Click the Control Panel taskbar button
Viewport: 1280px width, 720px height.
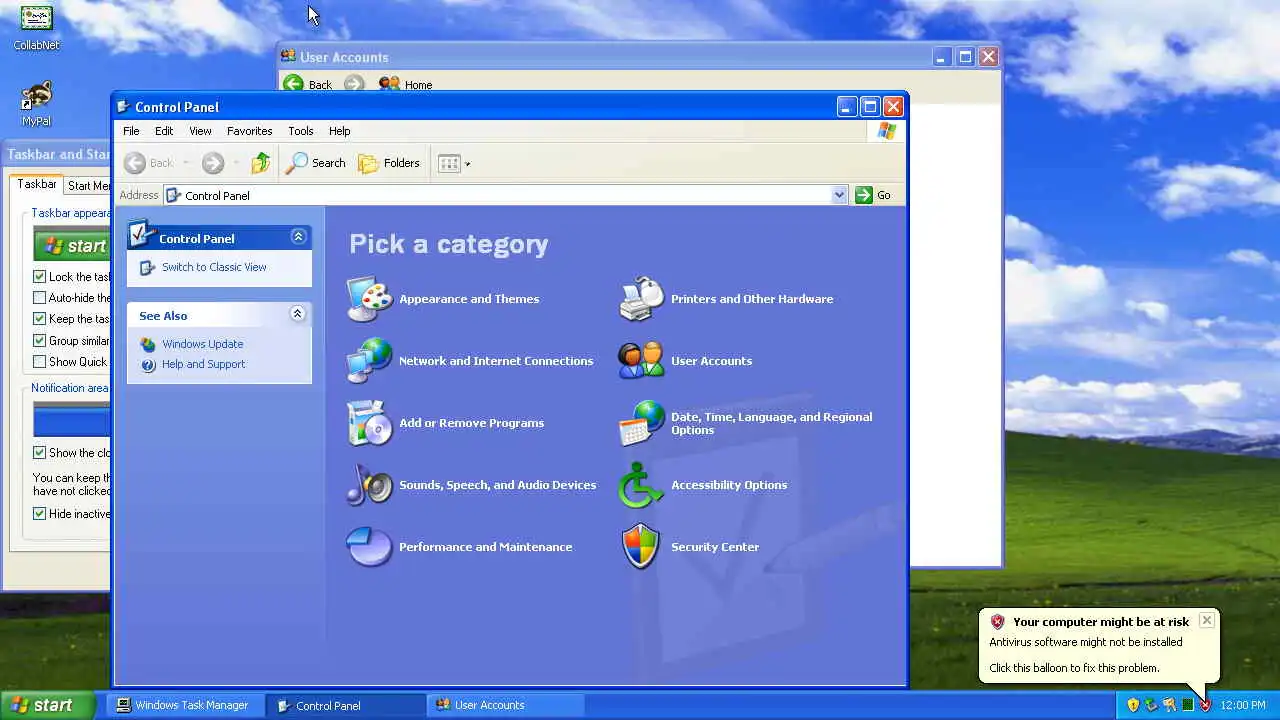pyautogui.click(x=345, y=705)
